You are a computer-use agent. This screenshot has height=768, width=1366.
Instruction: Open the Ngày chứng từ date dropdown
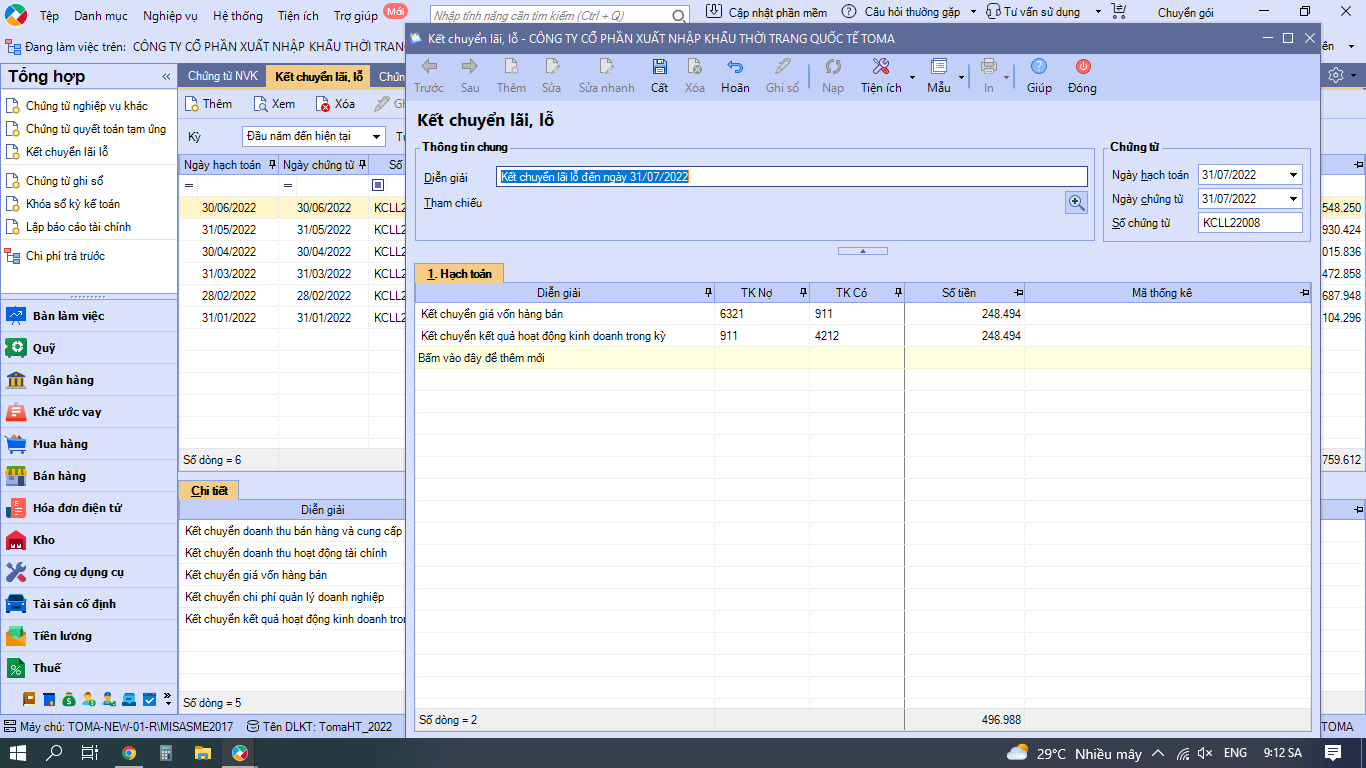(x=1294, y=199)
